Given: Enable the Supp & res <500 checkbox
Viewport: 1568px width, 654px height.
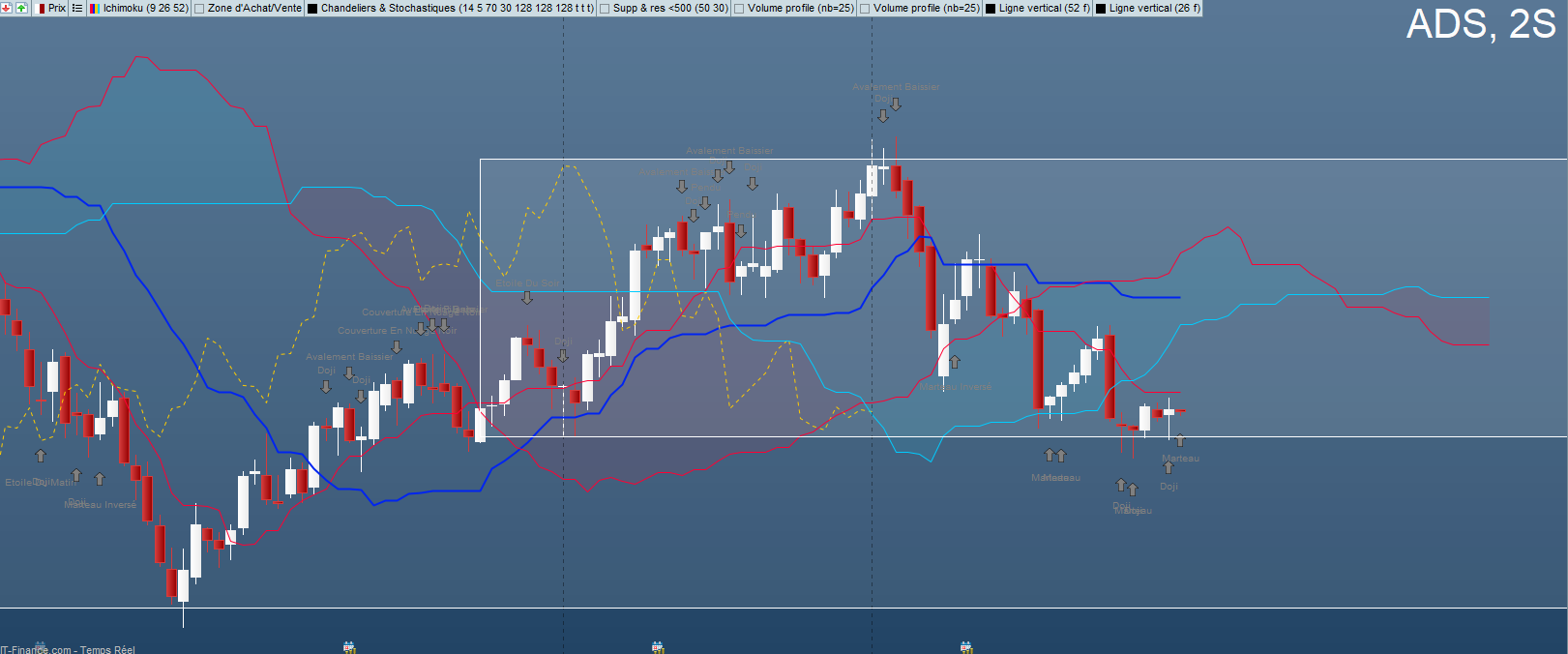Looking at the screenshot, I should pos(605,8).
